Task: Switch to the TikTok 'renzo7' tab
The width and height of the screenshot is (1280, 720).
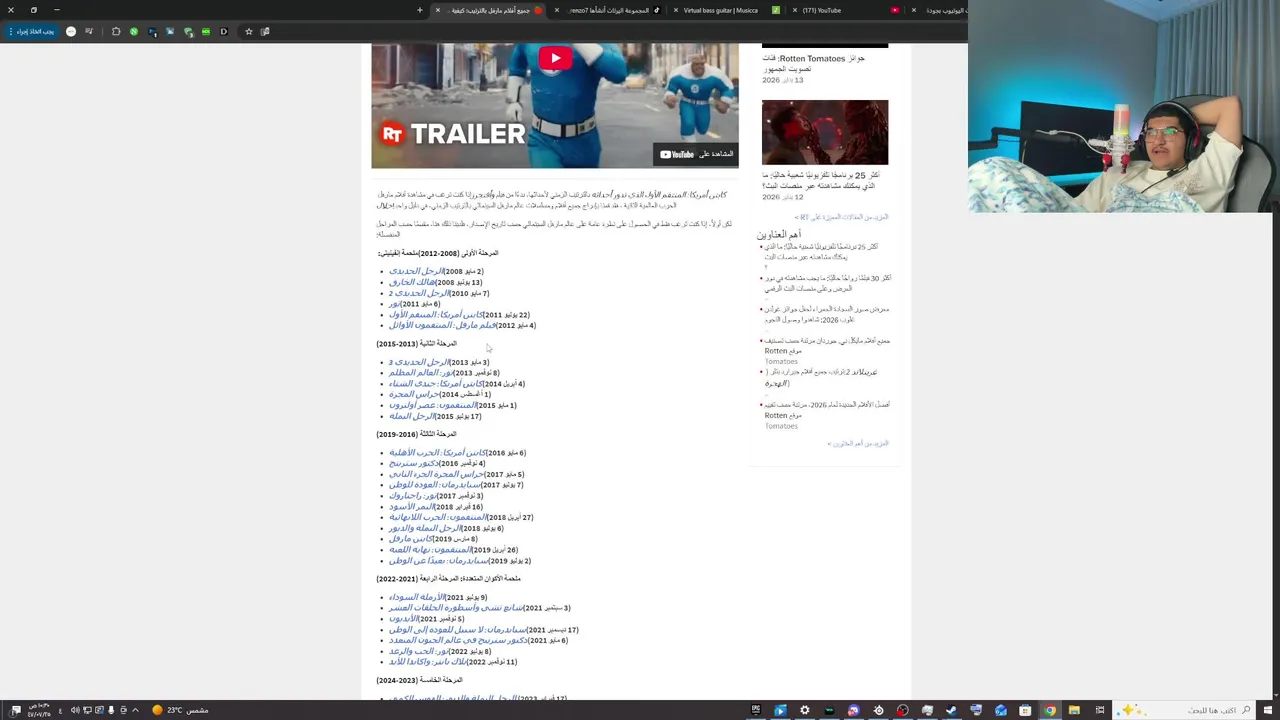Action: [x=607, y=10]
